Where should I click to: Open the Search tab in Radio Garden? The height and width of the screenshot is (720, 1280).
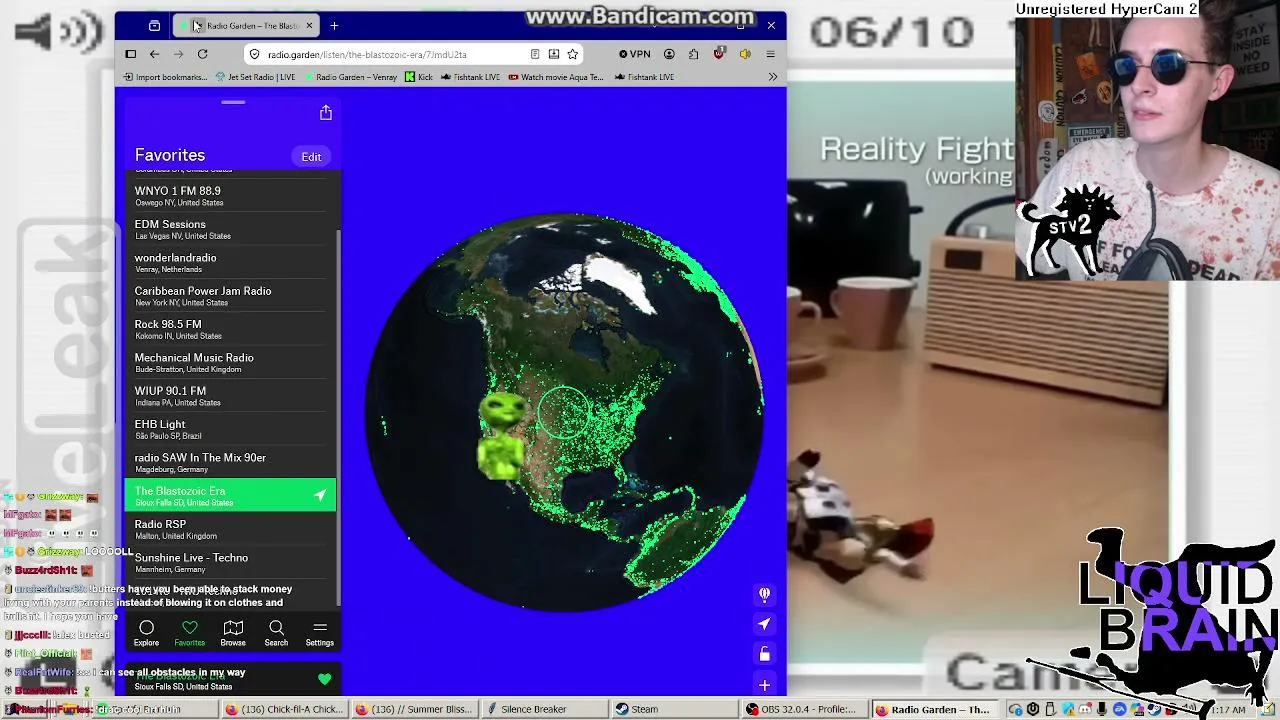point(276,633)
